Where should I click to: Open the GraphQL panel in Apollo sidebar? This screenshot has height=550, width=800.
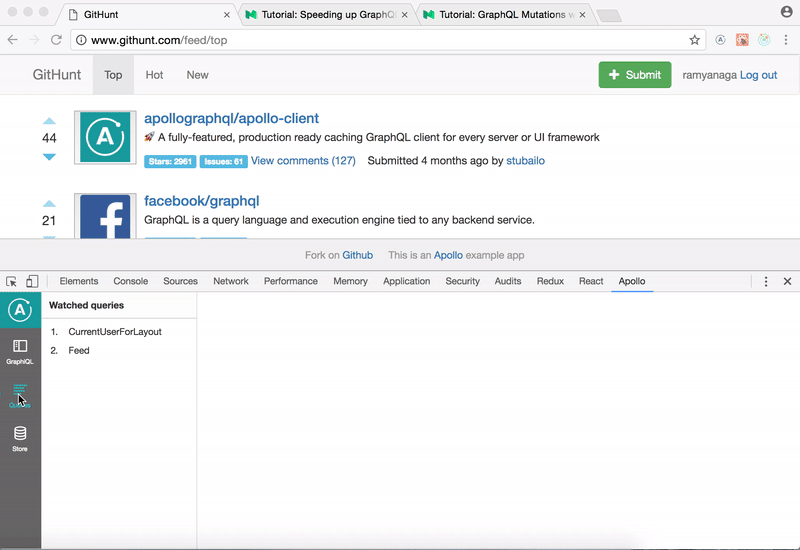(20, 352)
